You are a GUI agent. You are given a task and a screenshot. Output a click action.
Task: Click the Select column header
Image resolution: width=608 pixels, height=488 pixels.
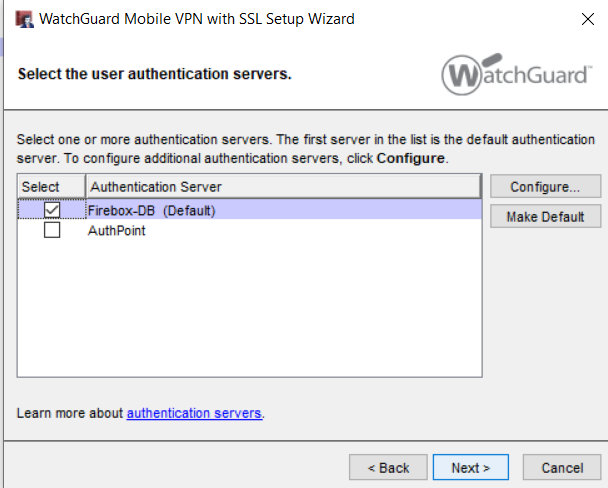[x=51, y=186]
